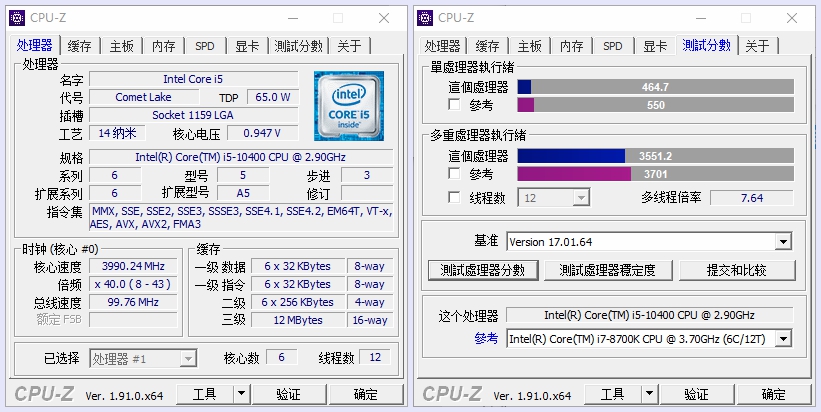Tick the 线程数 checkbox
The image size is (821, 412).
[x=454, y=197]
